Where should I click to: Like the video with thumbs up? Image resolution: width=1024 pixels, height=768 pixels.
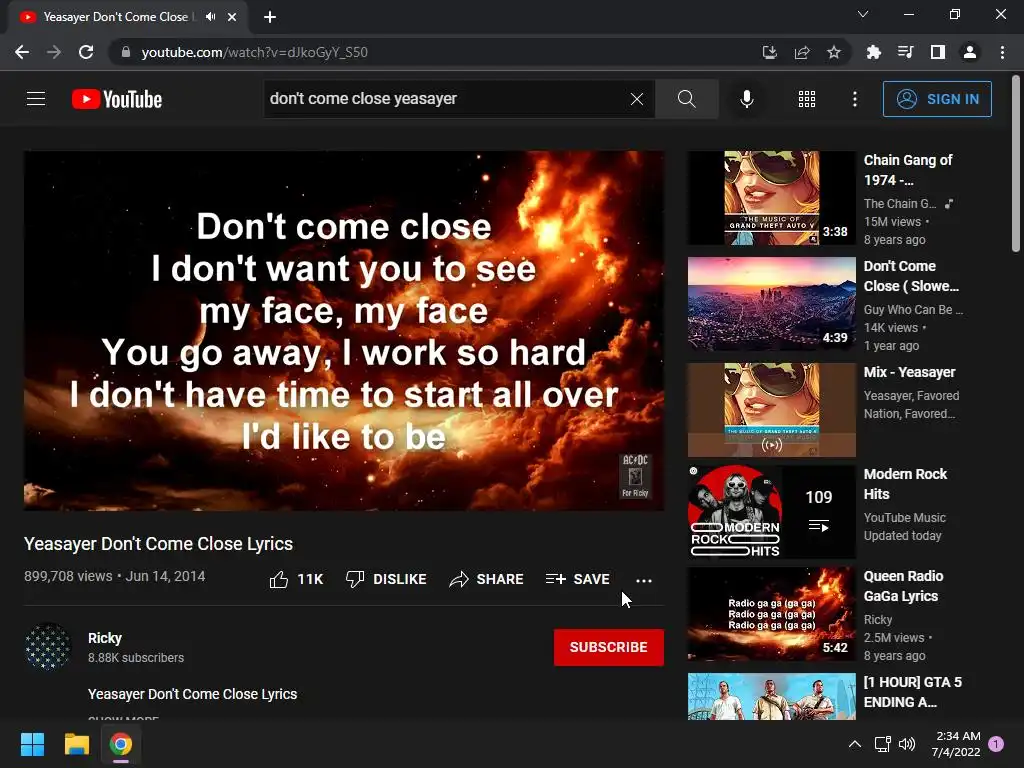[296, 579]
